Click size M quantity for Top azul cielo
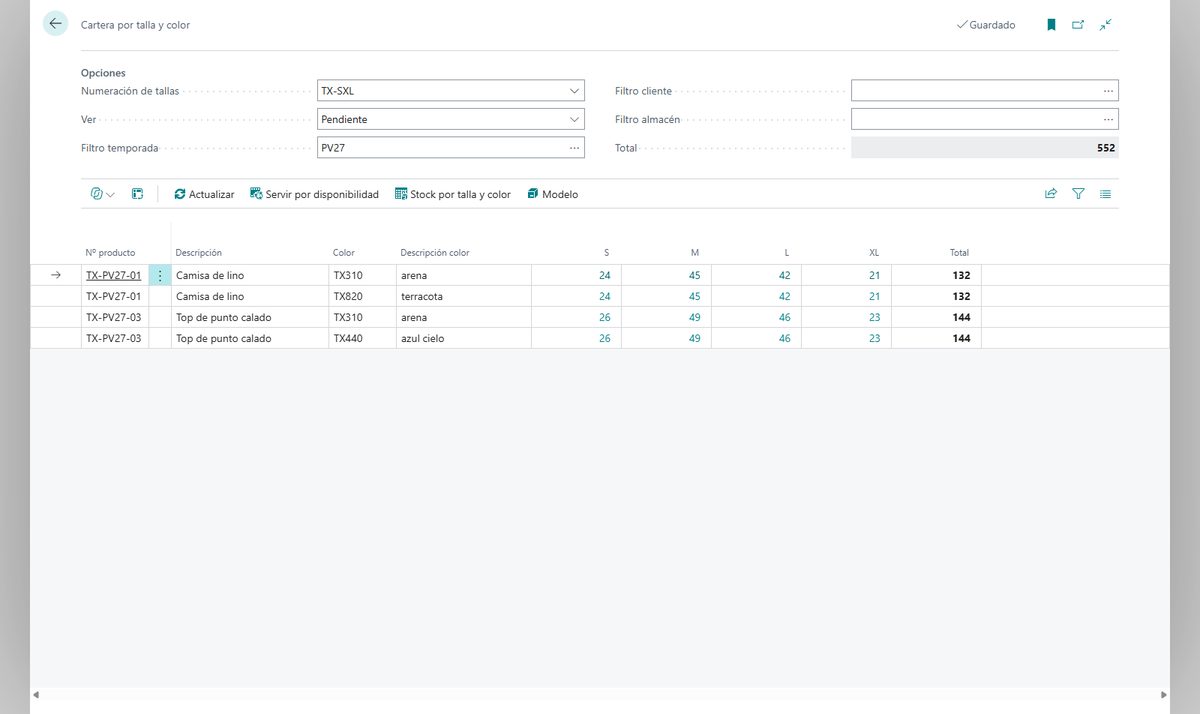This screenshot has height=714, width=1200. (694, 338)
